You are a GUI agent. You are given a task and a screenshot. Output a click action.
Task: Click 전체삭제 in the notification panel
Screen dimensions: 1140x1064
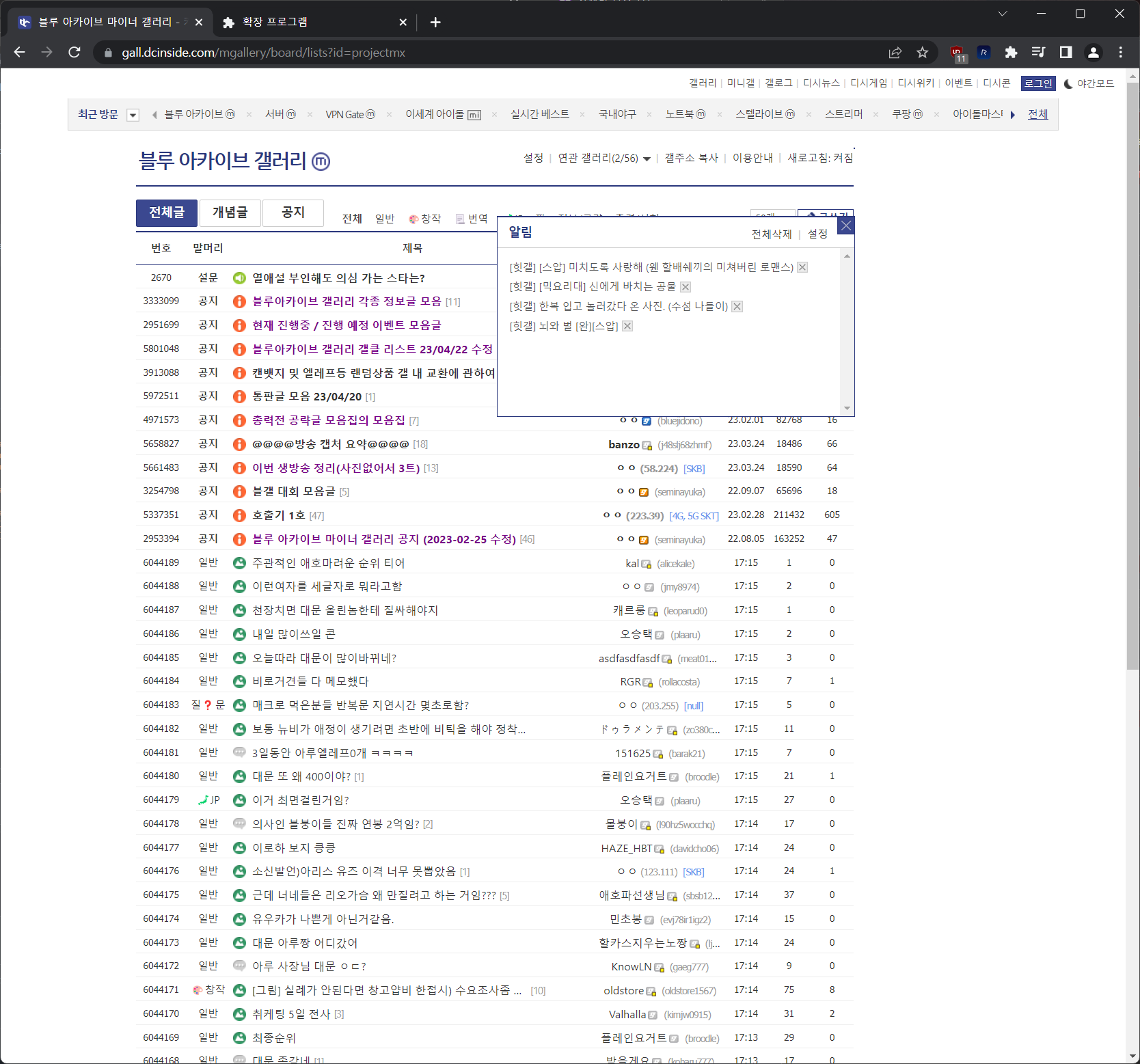click(771, 234)
